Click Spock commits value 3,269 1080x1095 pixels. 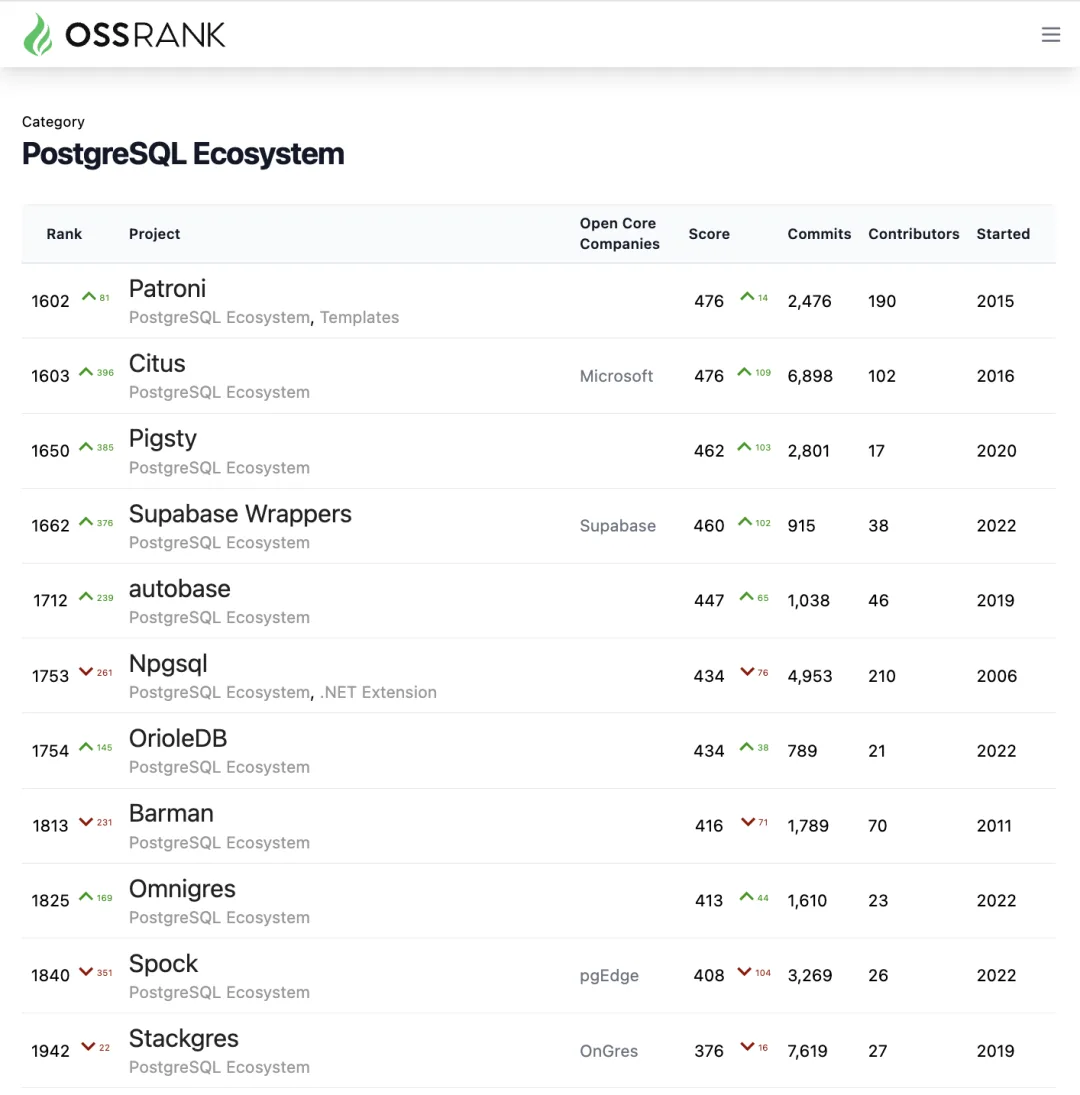point(810,976)
